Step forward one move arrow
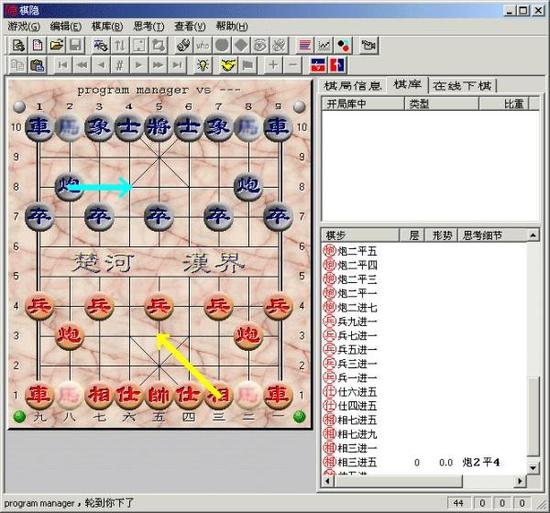 coord(139,65)
